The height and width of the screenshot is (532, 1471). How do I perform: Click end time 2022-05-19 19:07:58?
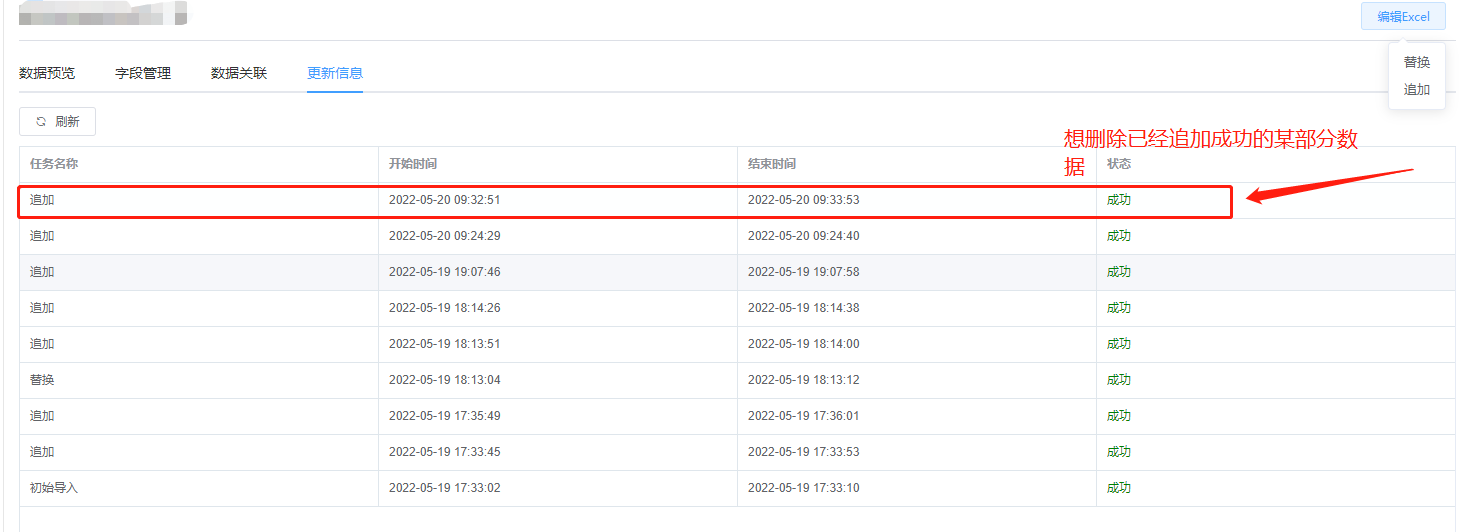click(804, 272)
